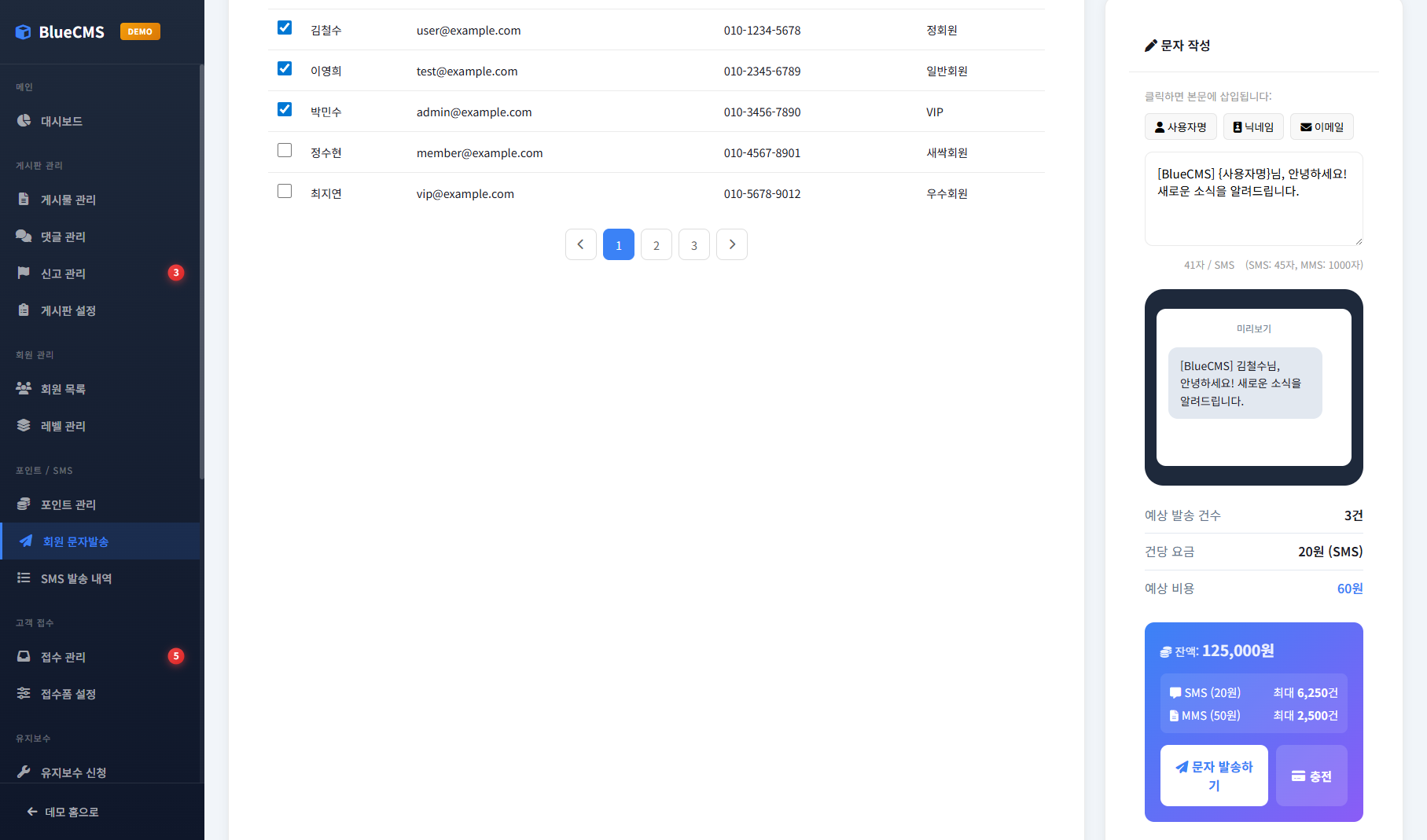
Task: Click the comments bubble icon in sidebar
Action: [x=24, y=236]
